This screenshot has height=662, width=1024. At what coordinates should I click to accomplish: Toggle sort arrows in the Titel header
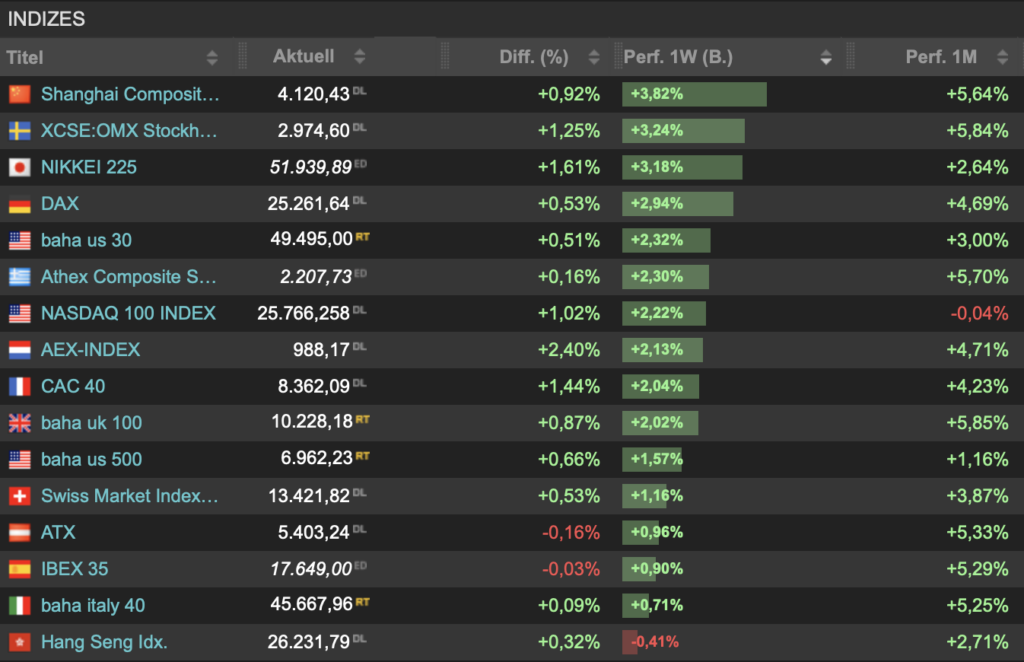pos(212,58)
